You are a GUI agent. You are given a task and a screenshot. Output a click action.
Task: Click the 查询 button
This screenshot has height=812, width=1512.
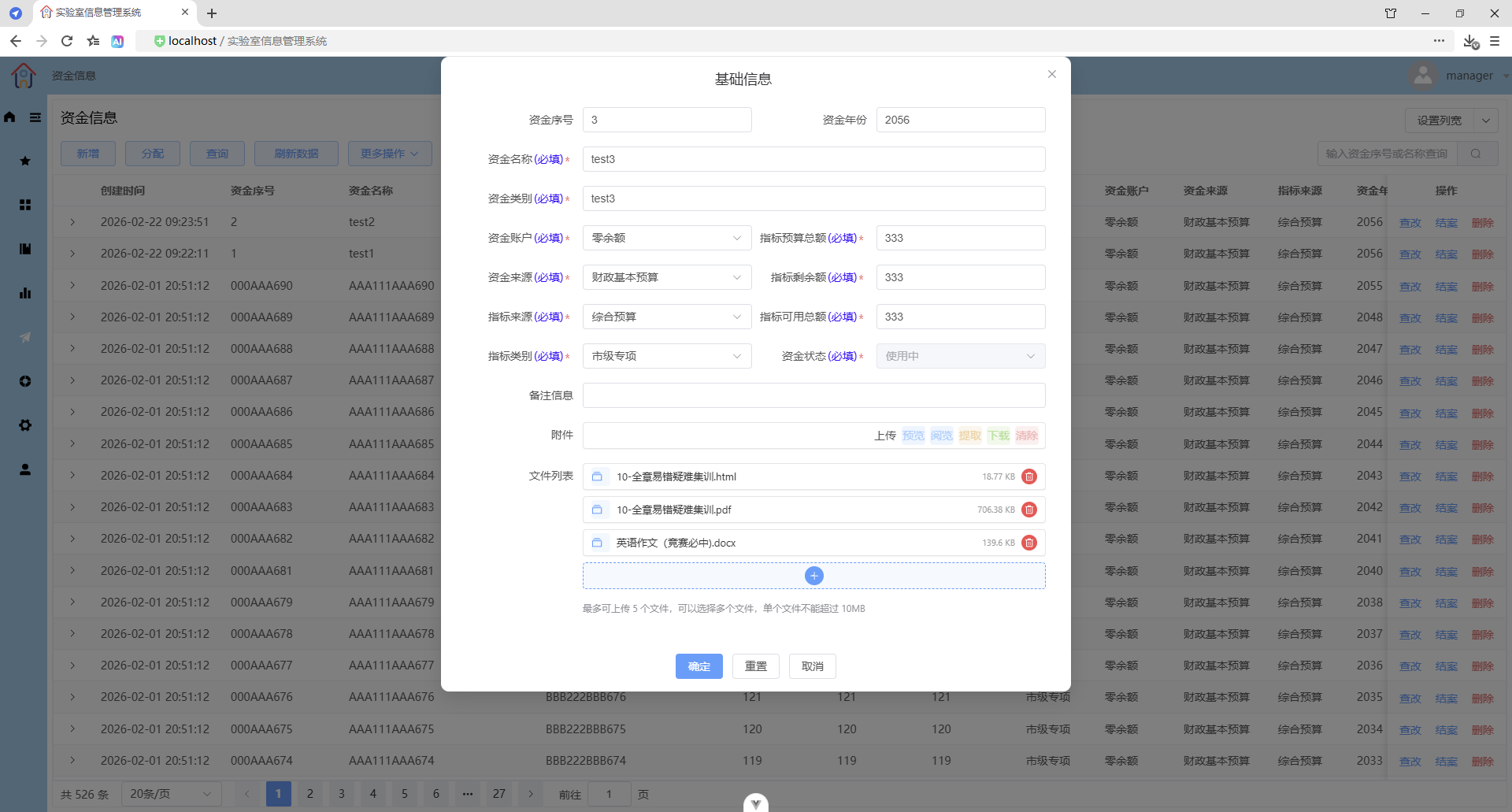[x=217, y=154]
